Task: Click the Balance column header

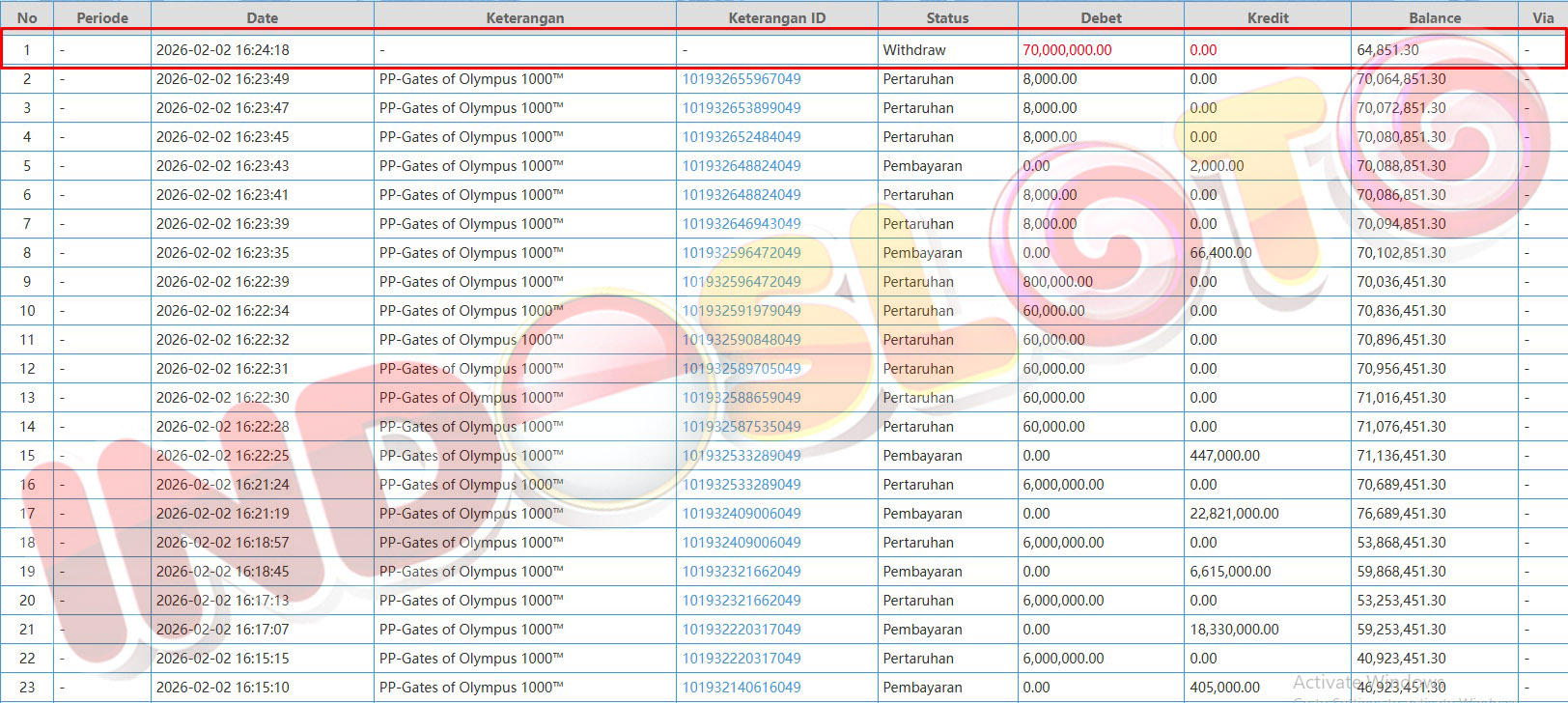Action: click(x=1434, y=17)
